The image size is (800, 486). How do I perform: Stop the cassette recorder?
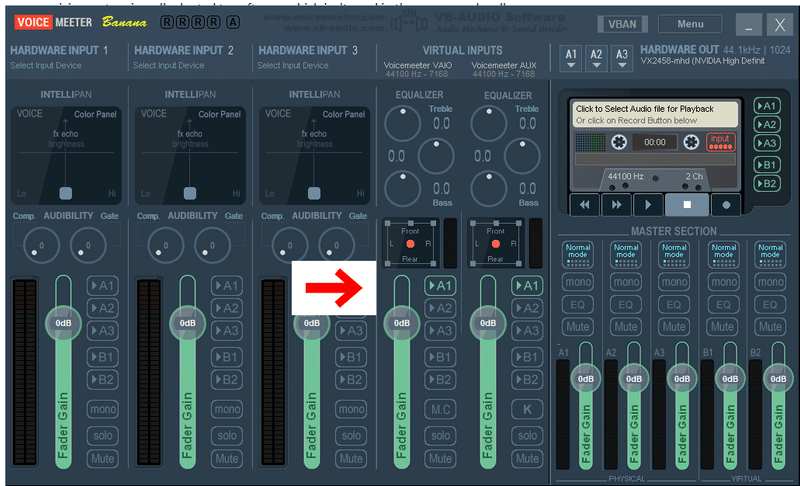[x=687, y=205]
